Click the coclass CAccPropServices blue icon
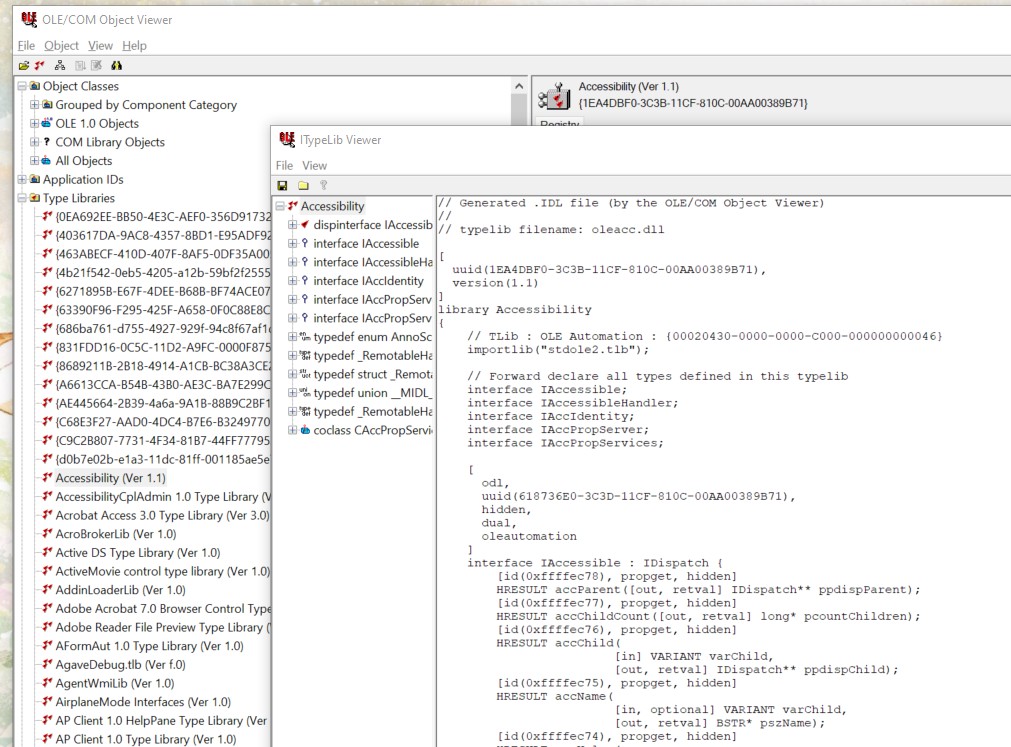The width and height of the screenshot is (1011, 747). point(305,430)
